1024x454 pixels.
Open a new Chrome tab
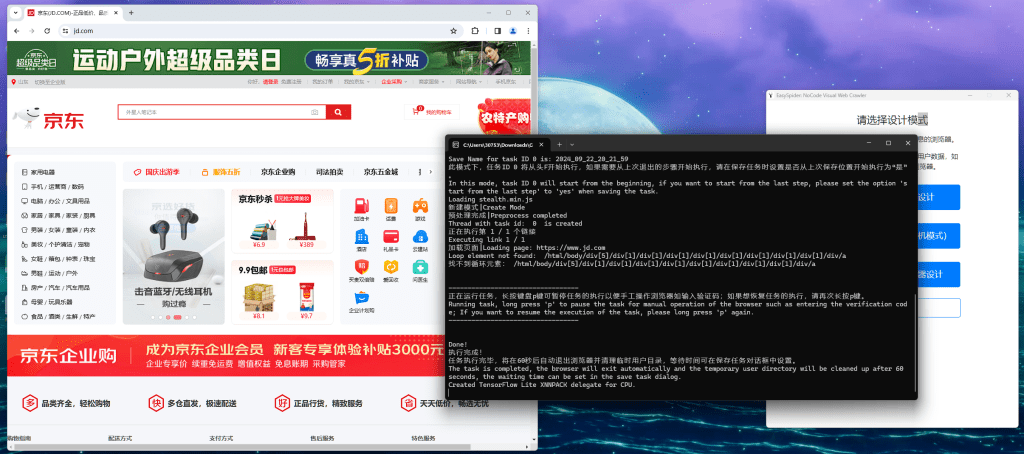click(131, 13)
